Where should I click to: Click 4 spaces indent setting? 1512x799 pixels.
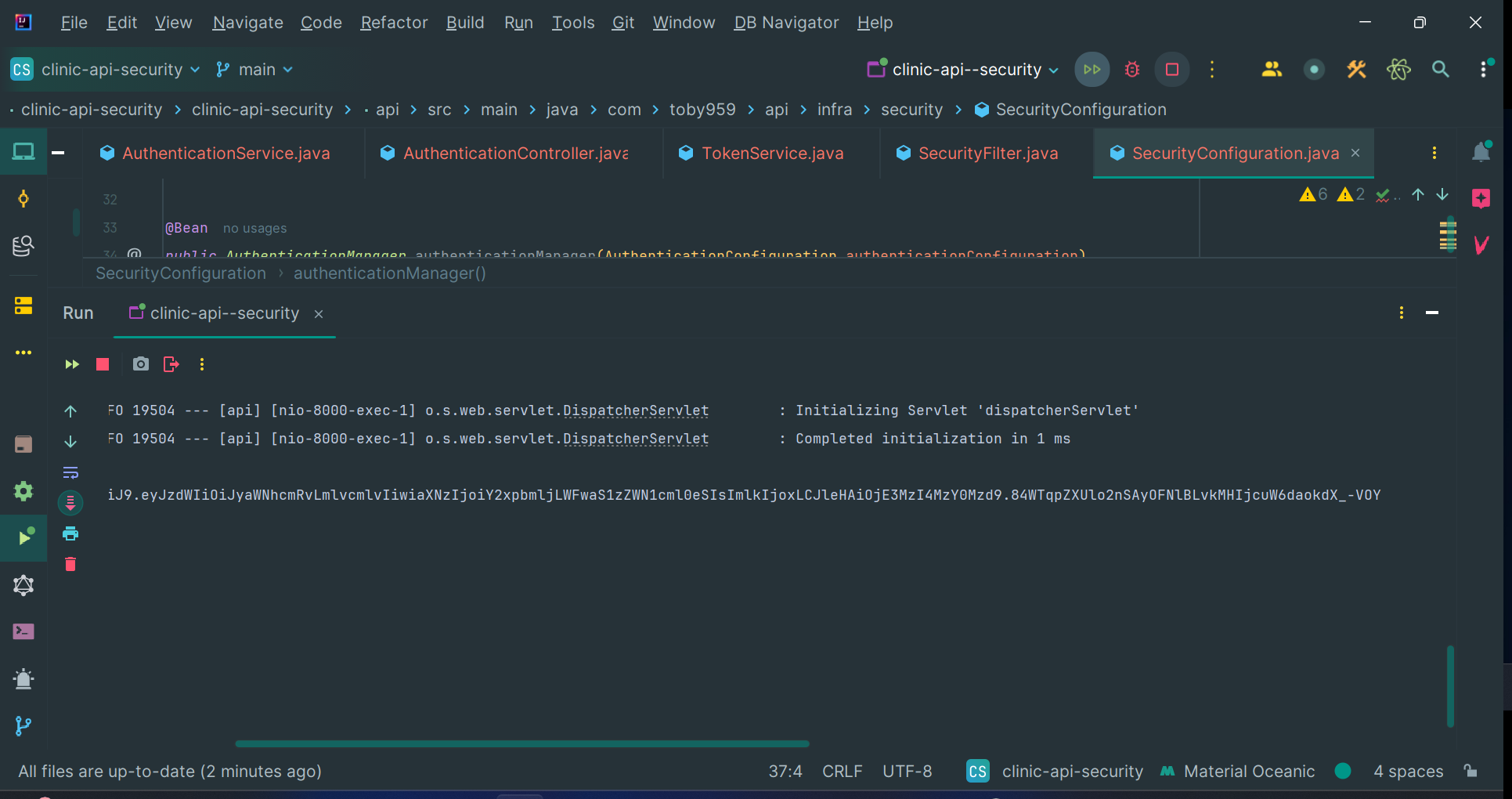pyautogui.click(x=1408, y=772)
